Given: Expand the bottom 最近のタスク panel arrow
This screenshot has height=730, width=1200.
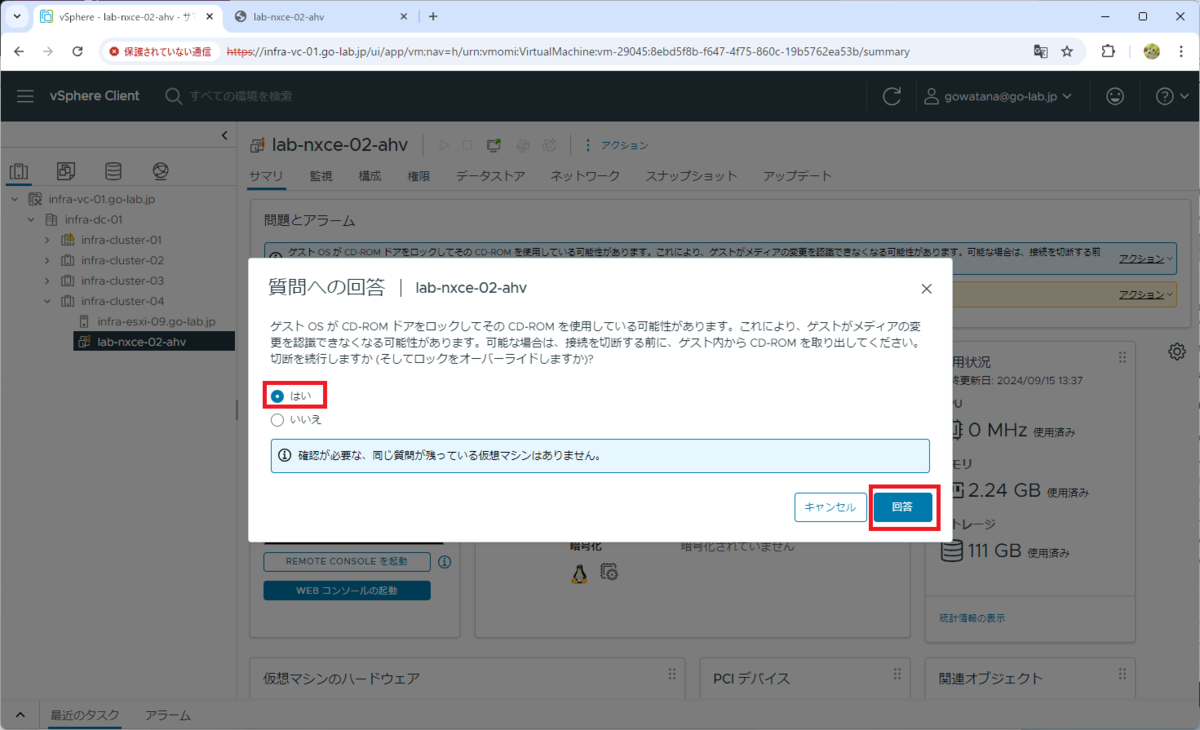Looking at the screenshot, I should click(19, 716).
